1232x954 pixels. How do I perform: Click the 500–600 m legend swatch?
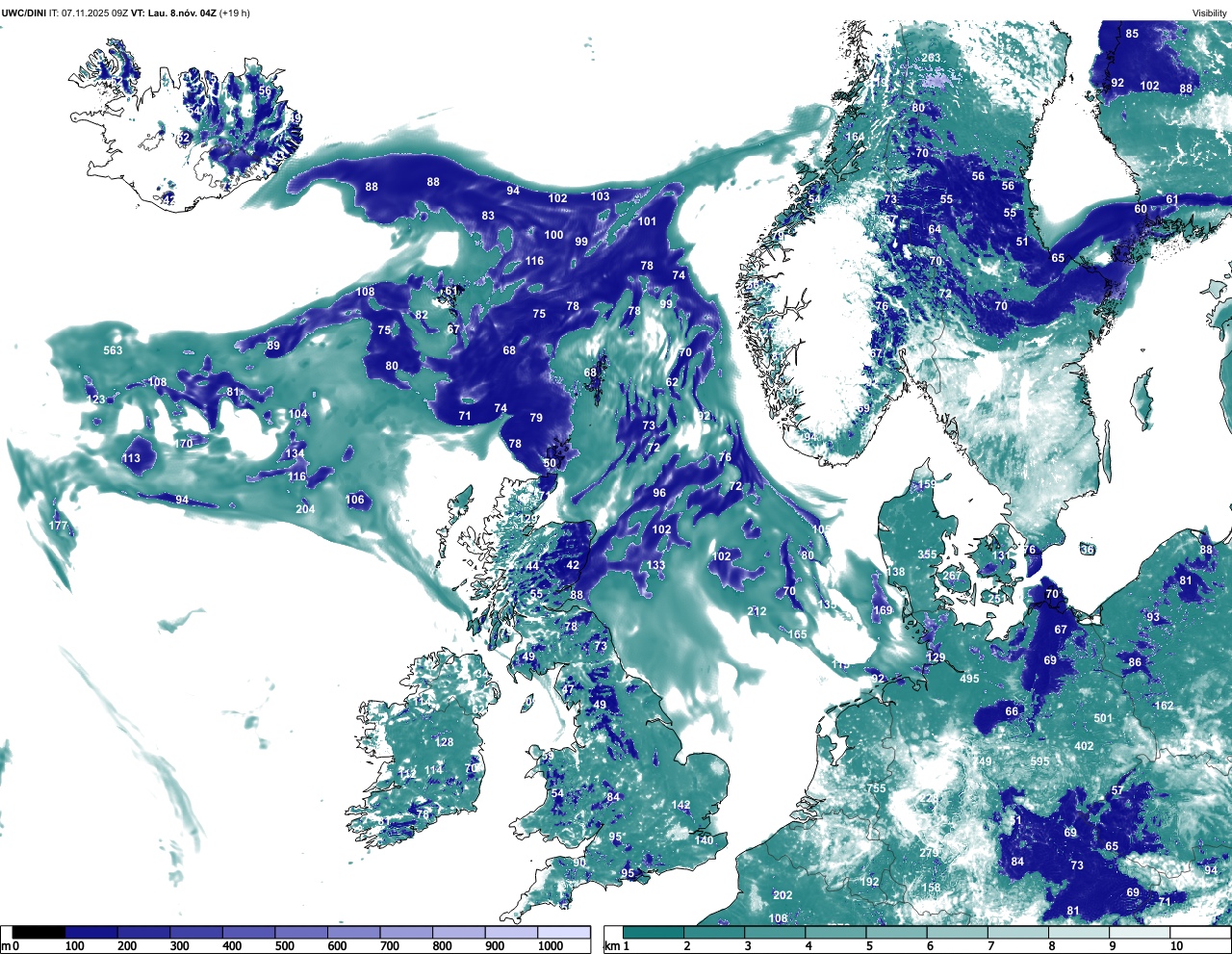(301, 932)
